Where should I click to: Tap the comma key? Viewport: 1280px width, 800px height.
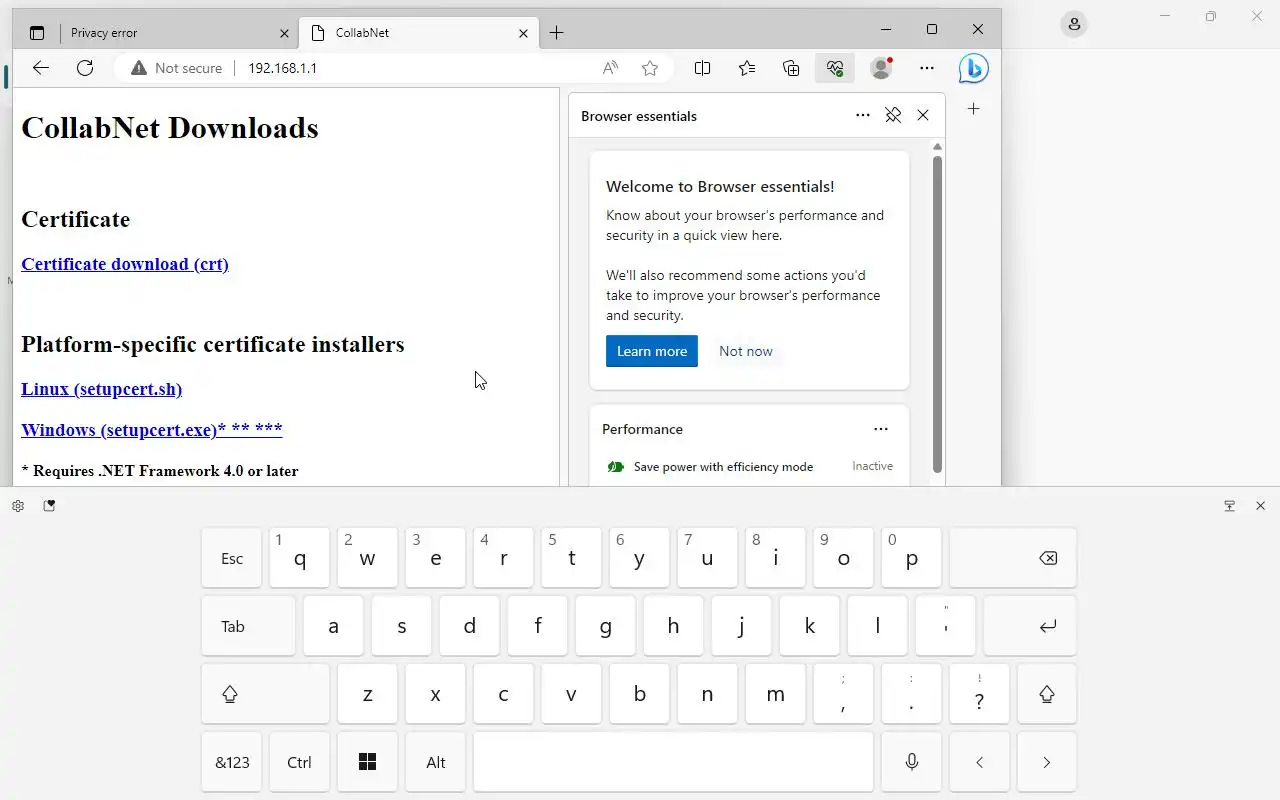(843, 694)
